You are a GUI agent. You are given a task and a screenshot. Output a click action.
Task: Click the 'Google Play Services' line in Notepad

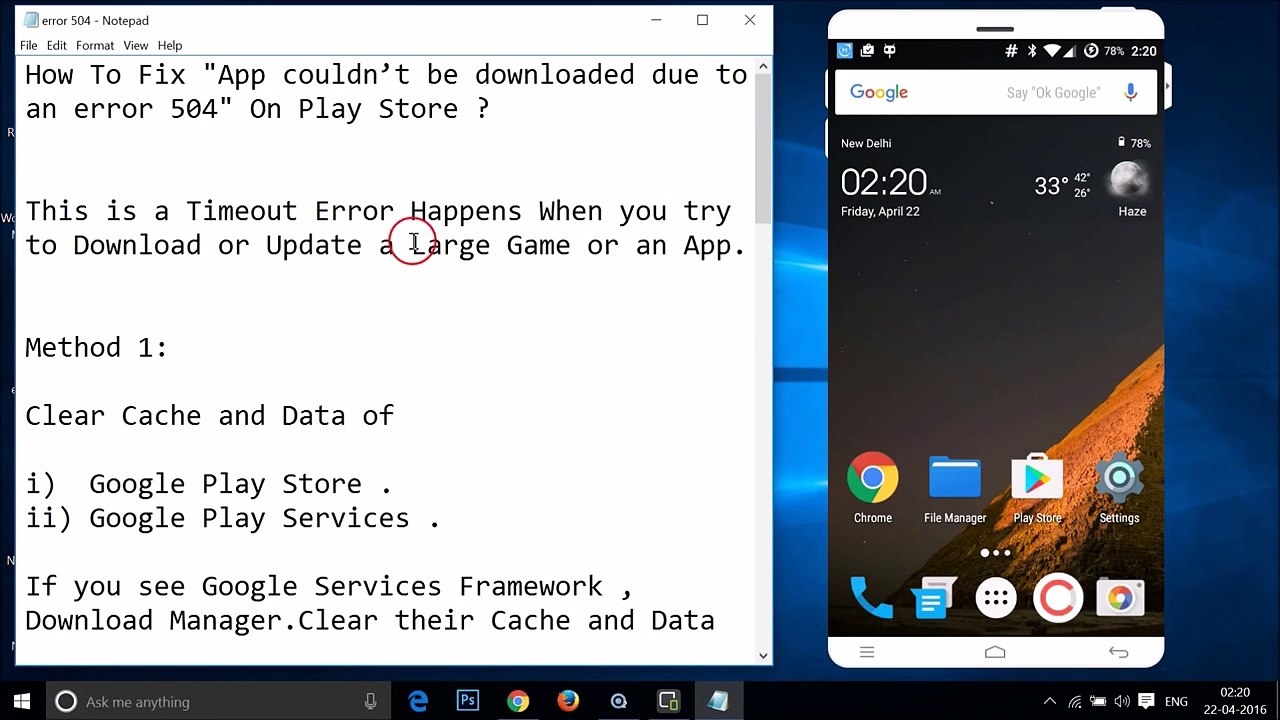(232, 518)
